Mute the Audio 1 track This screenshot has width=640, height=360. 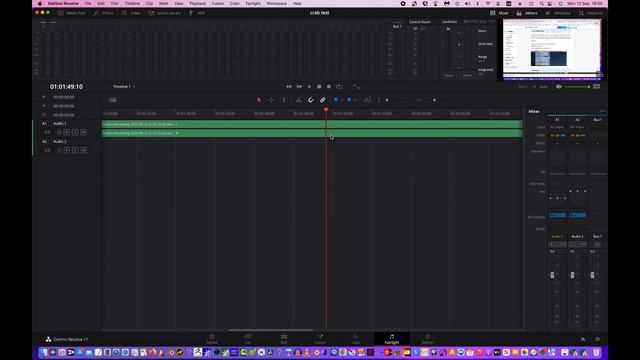click(84, 132)
